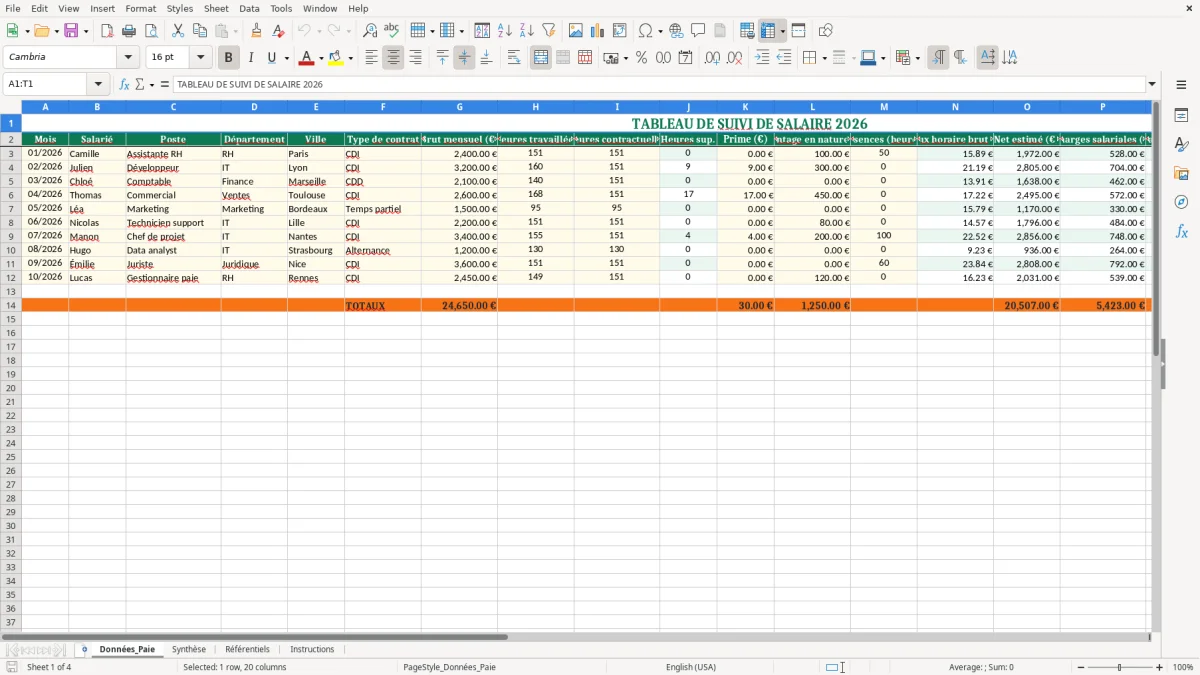
Task: Open Find & Replace icon
Action: [x=370, y=31]
